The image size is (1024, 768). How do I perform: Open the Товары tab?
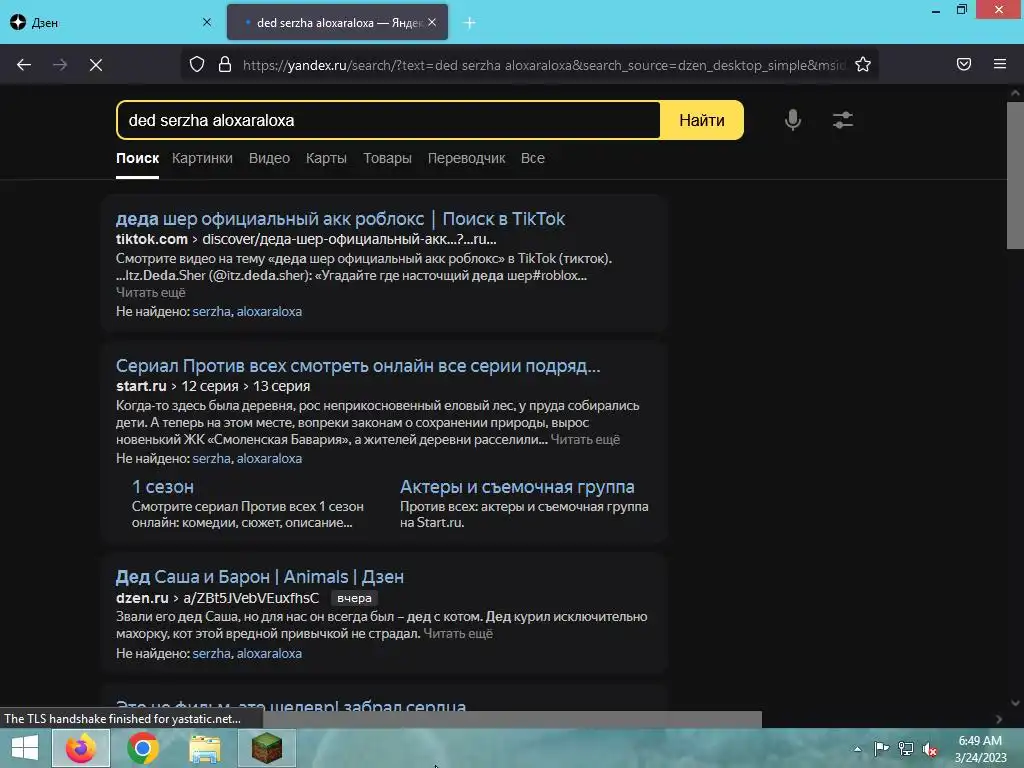(x=387, y=158)
